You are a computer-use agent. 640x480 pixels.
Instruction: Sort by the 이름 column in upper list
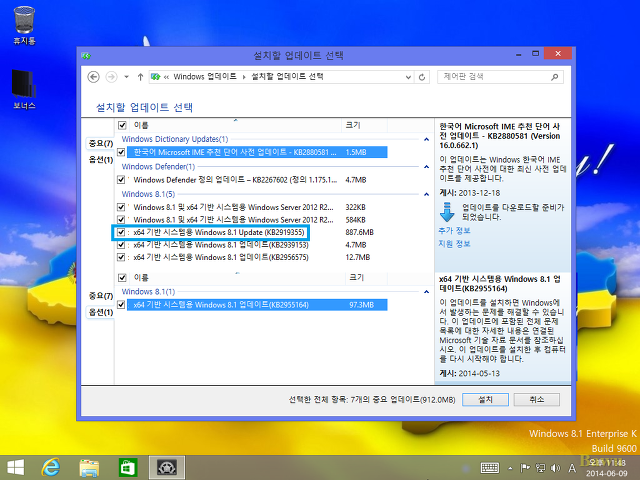click(235, 125)
